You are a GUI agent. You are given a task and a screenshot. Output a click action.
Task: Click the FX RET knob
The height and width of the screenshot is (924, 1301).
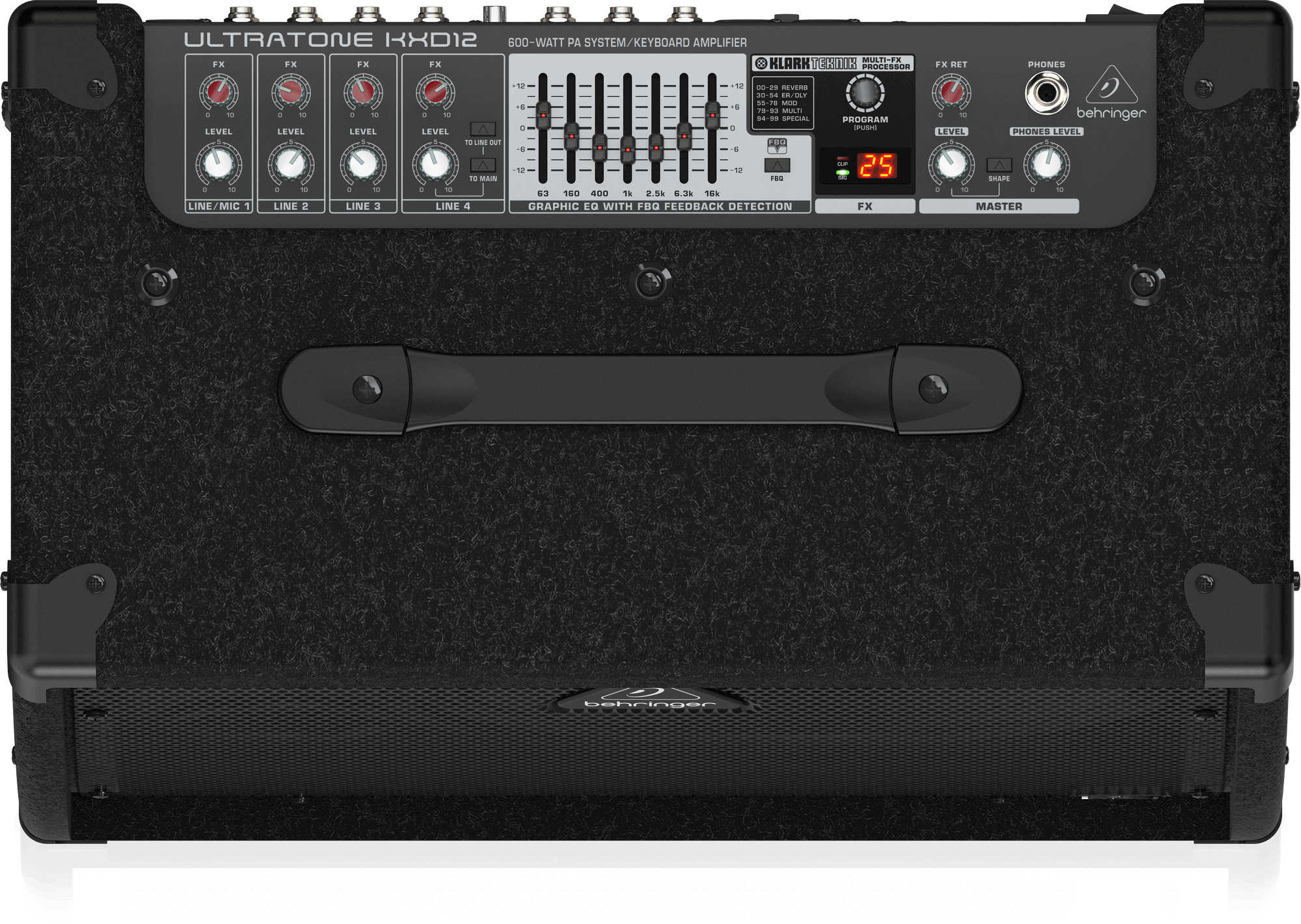951,92
